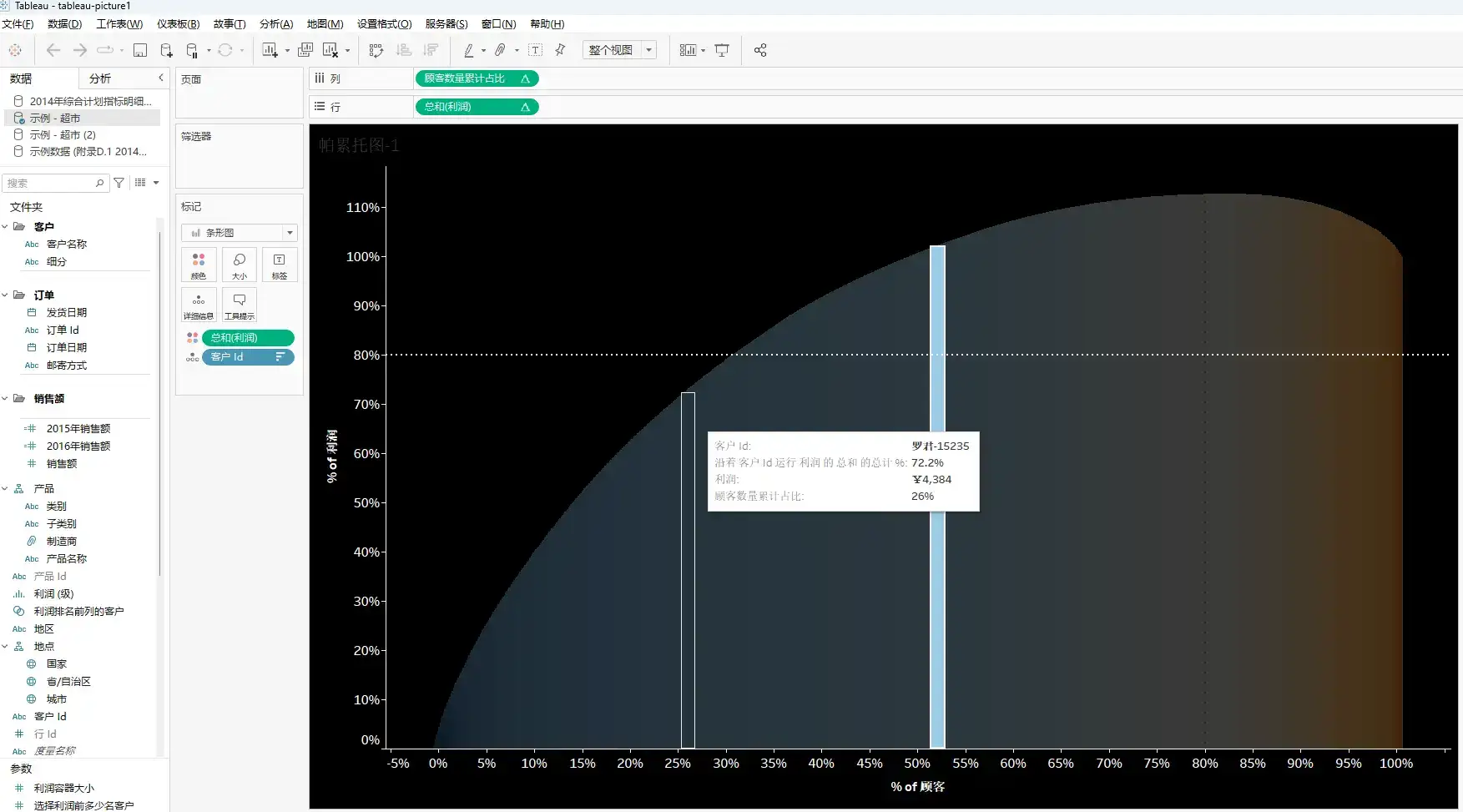Open the Presentation mode icon
This screenshot has height=812, width=1463.
[x=722, y=50]
